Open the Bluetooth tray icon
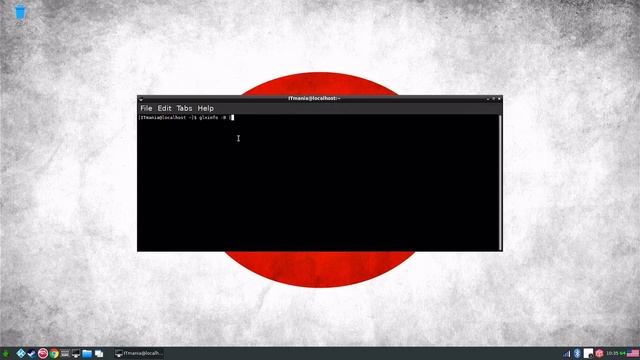The height and width of the screenshot is (360, 640). click(577, 353)
